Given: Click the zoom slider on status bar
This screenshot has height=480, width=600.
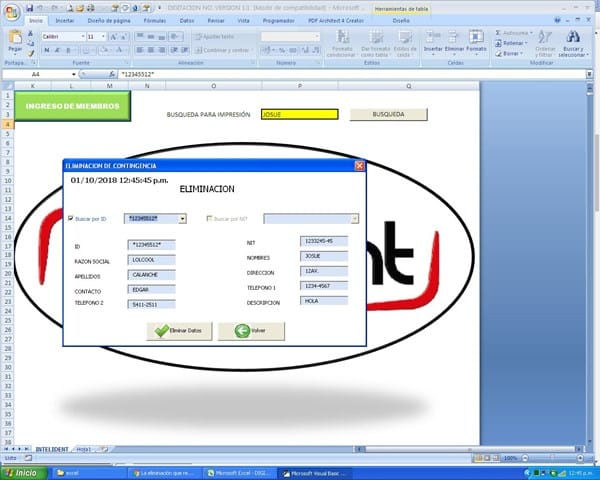Looking at the screenshot, I should (553, 458).
